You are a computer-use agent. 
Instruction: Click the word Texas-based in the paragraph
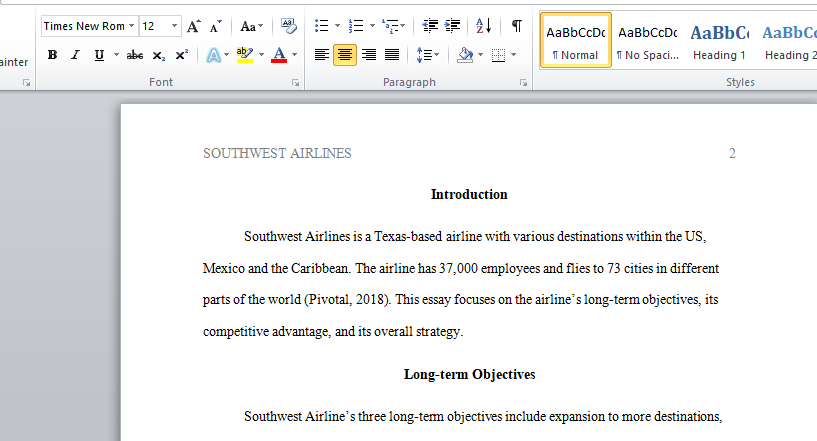point(408,237)
